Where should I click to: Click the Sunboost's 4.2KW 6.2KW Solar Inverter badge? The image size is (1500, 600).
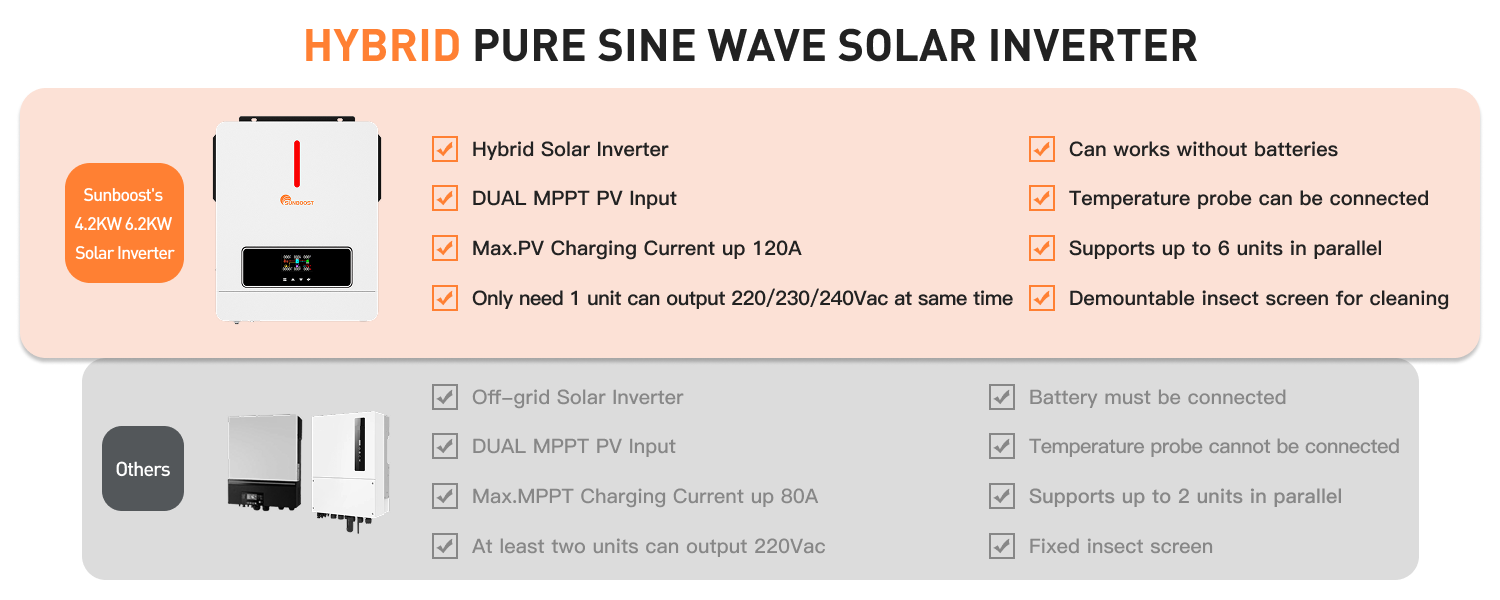124,224
